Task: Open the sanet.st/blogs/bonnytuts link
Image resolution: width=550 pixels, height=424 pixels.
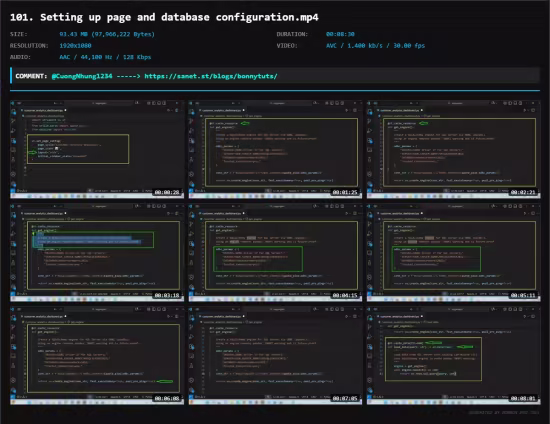Action: [x=211, y=76]
